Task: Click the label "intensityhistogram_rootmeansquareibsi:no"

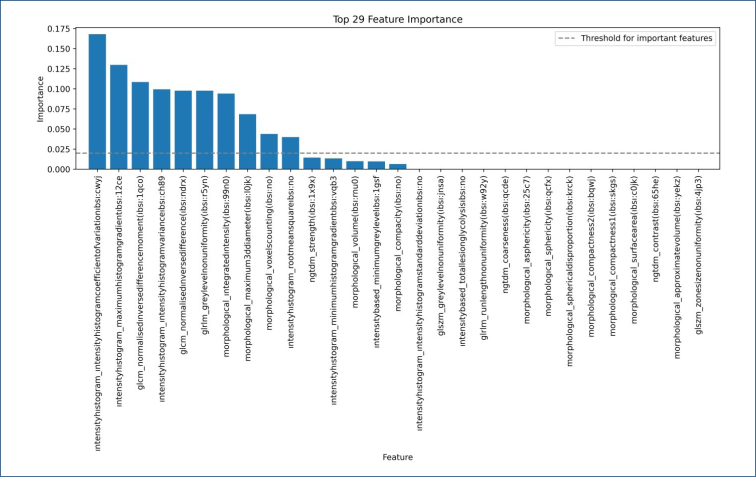Action: [290, 262]
